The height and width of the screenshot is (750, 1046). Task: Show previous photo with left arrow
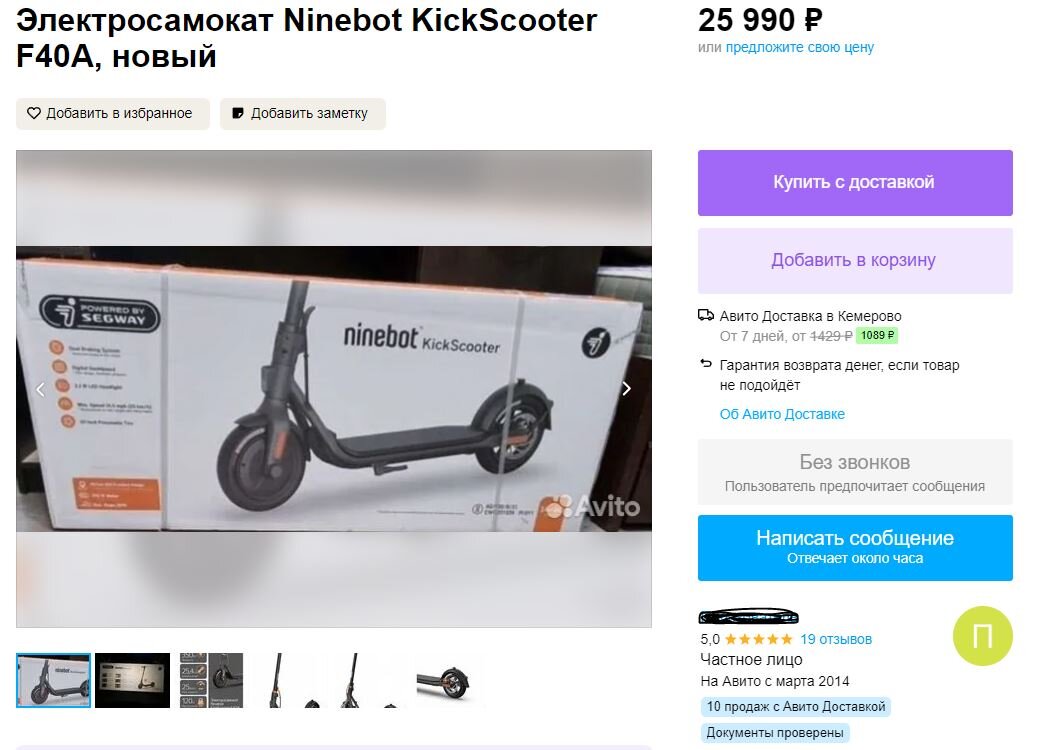pos(41,389)
